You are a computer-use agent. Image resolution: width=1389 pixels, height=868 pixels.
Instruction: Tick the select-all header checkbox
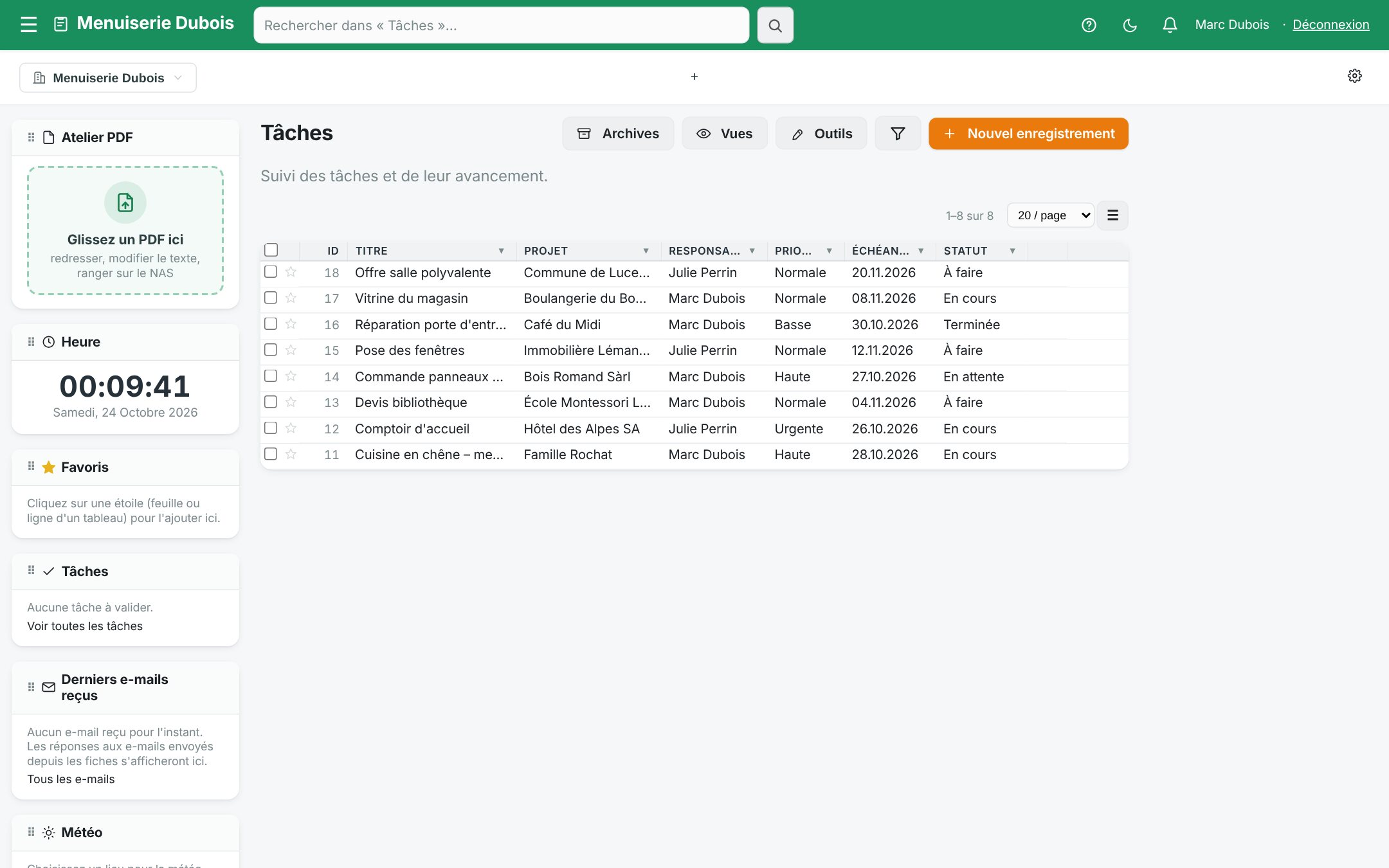coord(271,250)
